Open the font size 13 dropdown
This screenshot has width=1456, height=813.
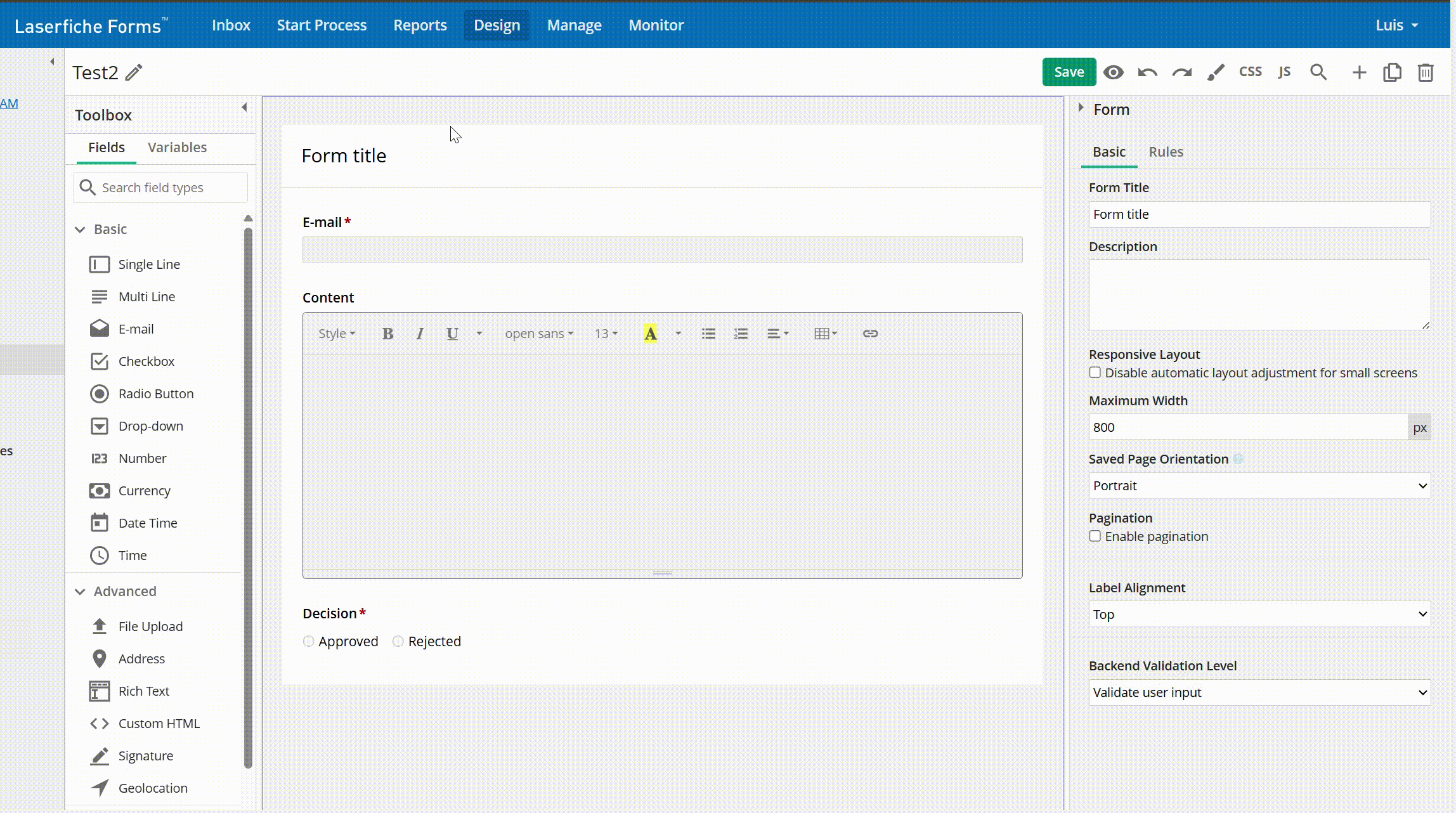606,334
